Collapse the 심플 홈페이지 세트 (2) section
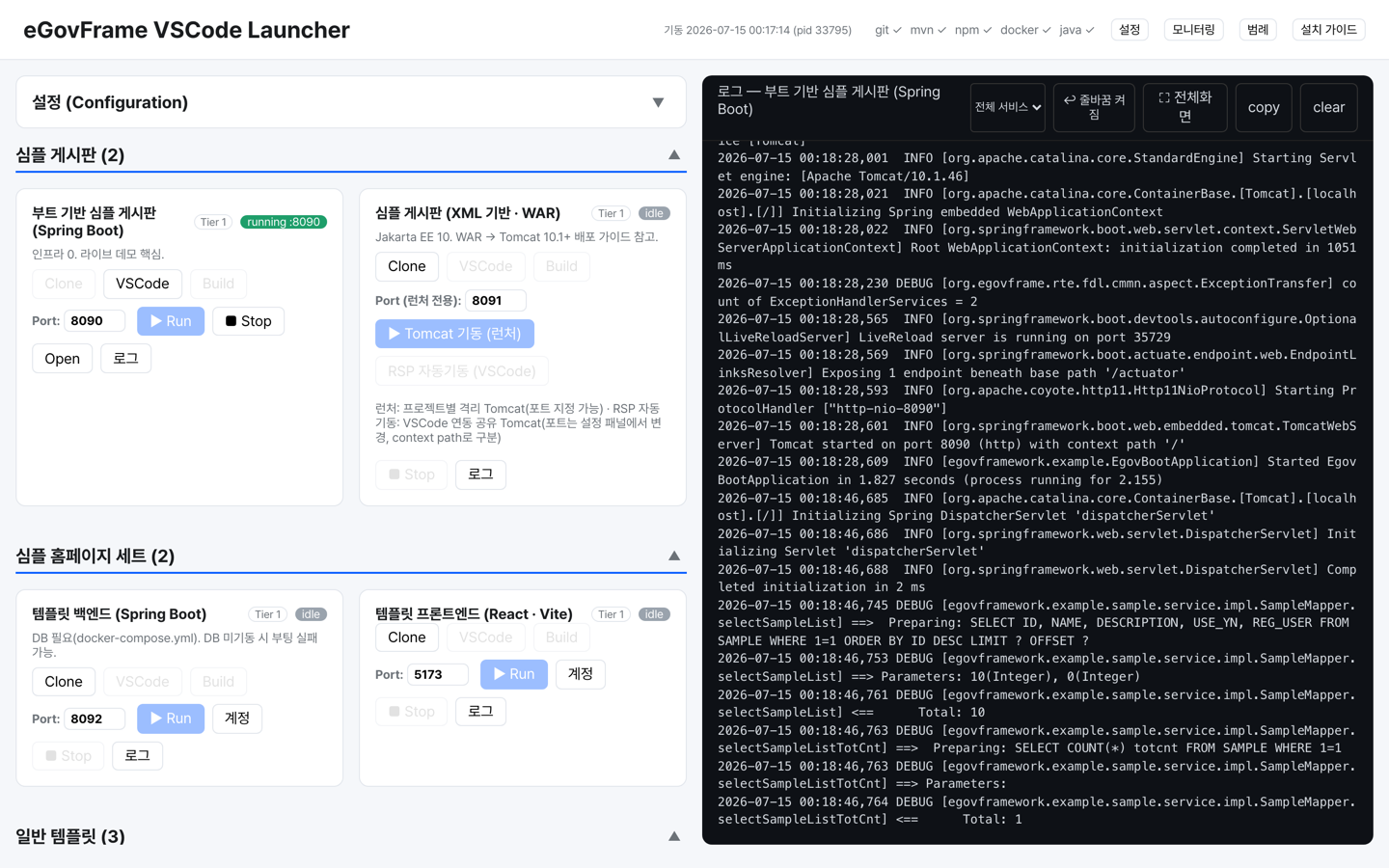The image size is (1389, 868). coord(674,556)
